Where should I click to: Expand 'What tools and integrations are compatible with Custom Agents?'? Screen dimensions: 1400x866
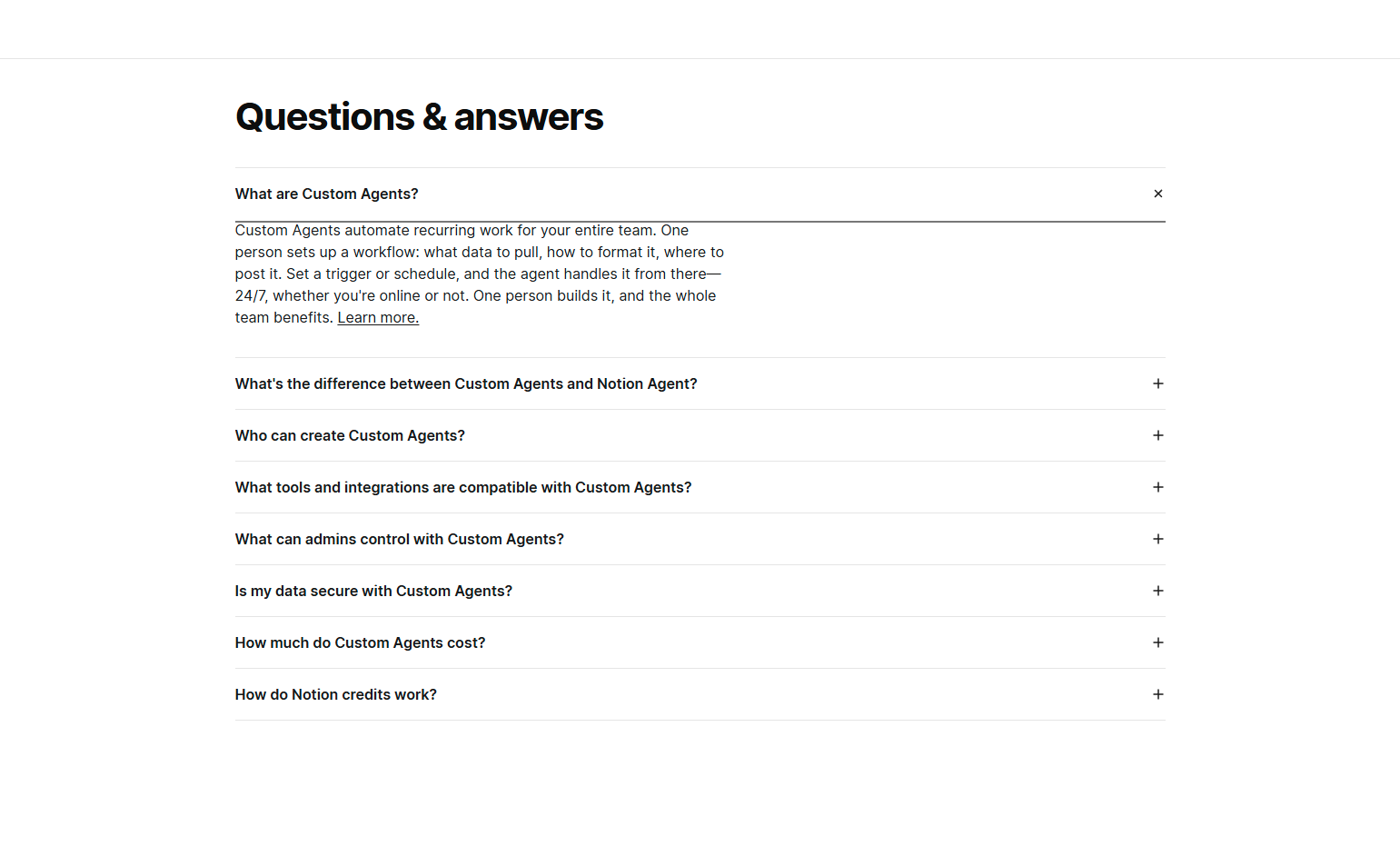463,487
